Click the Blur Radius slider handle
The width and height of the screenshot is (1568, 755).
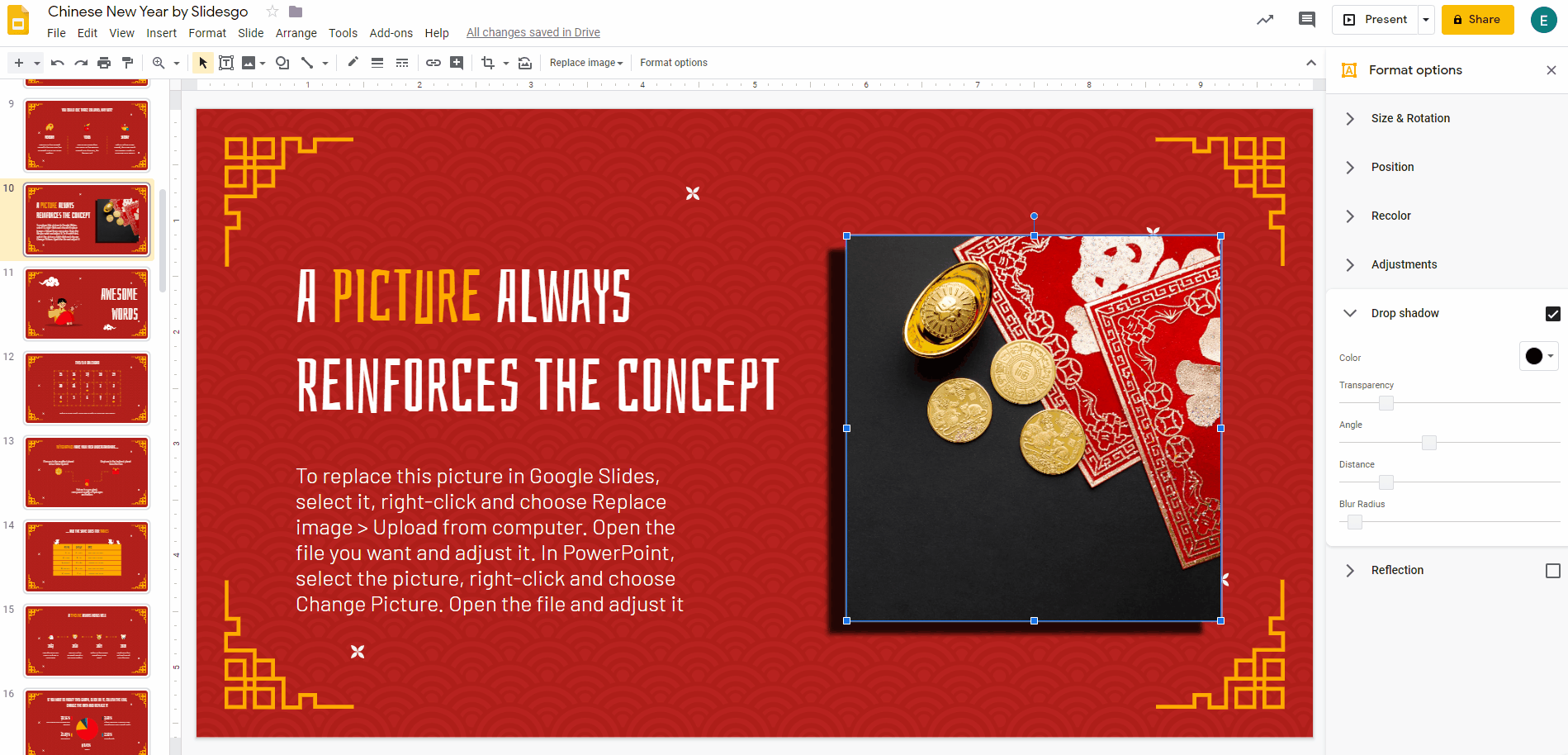pyautogui.click(x=1355, y=522)
